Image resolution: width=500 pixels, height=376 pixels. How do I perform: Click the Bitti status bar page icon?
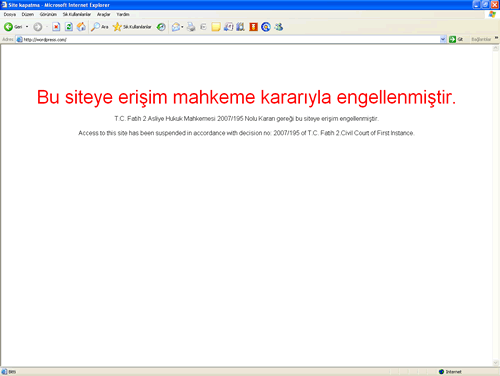coord(4,372)
